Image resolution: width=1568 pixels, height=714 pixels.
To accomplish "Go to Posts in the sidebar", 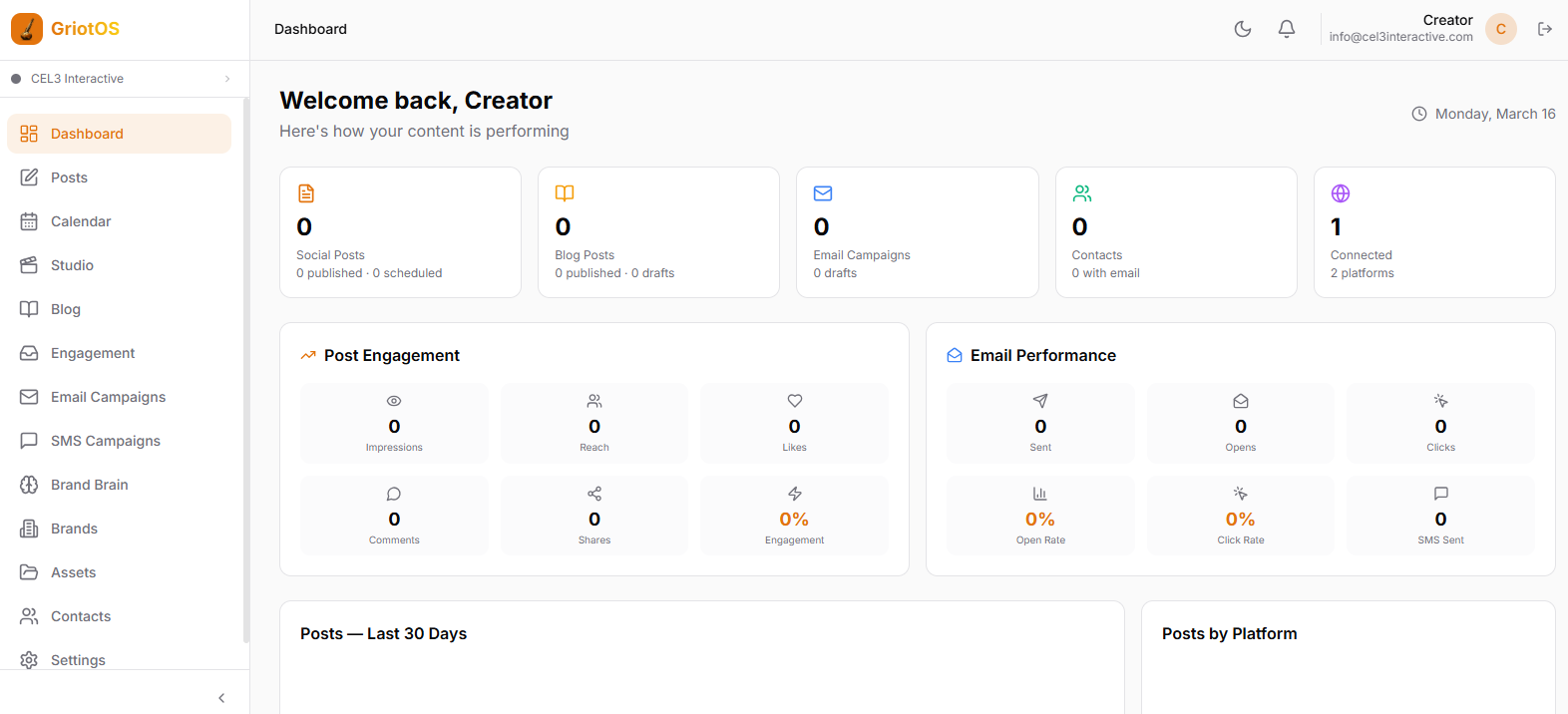I will pos(70,178).
